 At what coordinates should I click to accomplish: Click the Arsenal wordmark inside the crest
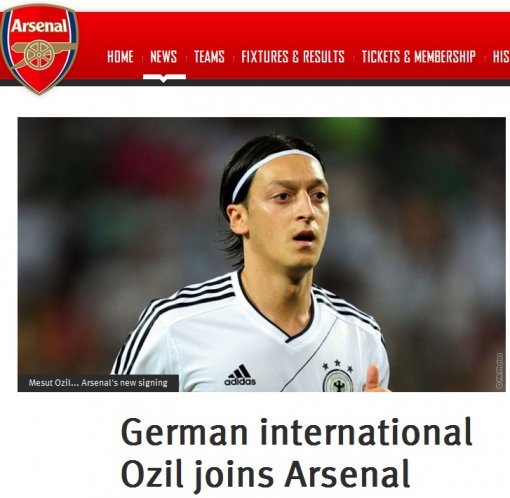pos(39,26)
